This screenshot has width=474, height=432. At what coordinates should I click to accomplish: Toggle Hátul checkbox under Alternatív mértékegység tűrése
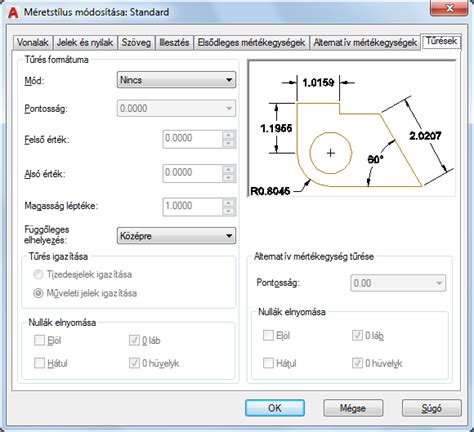(x=268, y=363)
